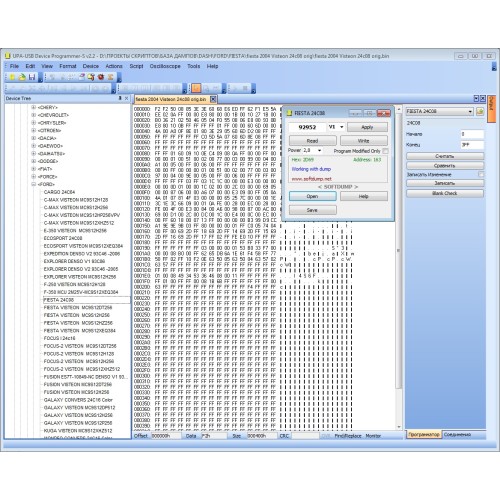
Task: Click the Blank Check button
Action: 445,193
